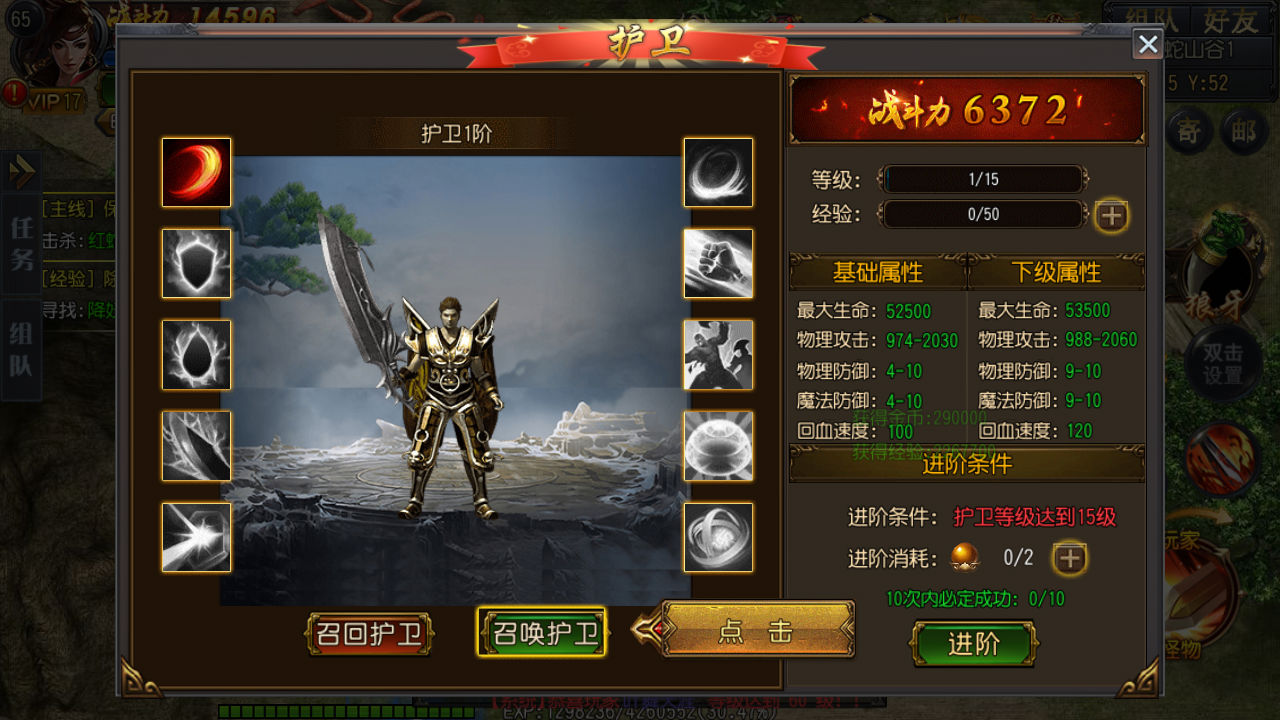The width and height of the screenshot is (1280, 720).
Task: Select the white whirlwind ring skill icon
Action: coord(718,172)
